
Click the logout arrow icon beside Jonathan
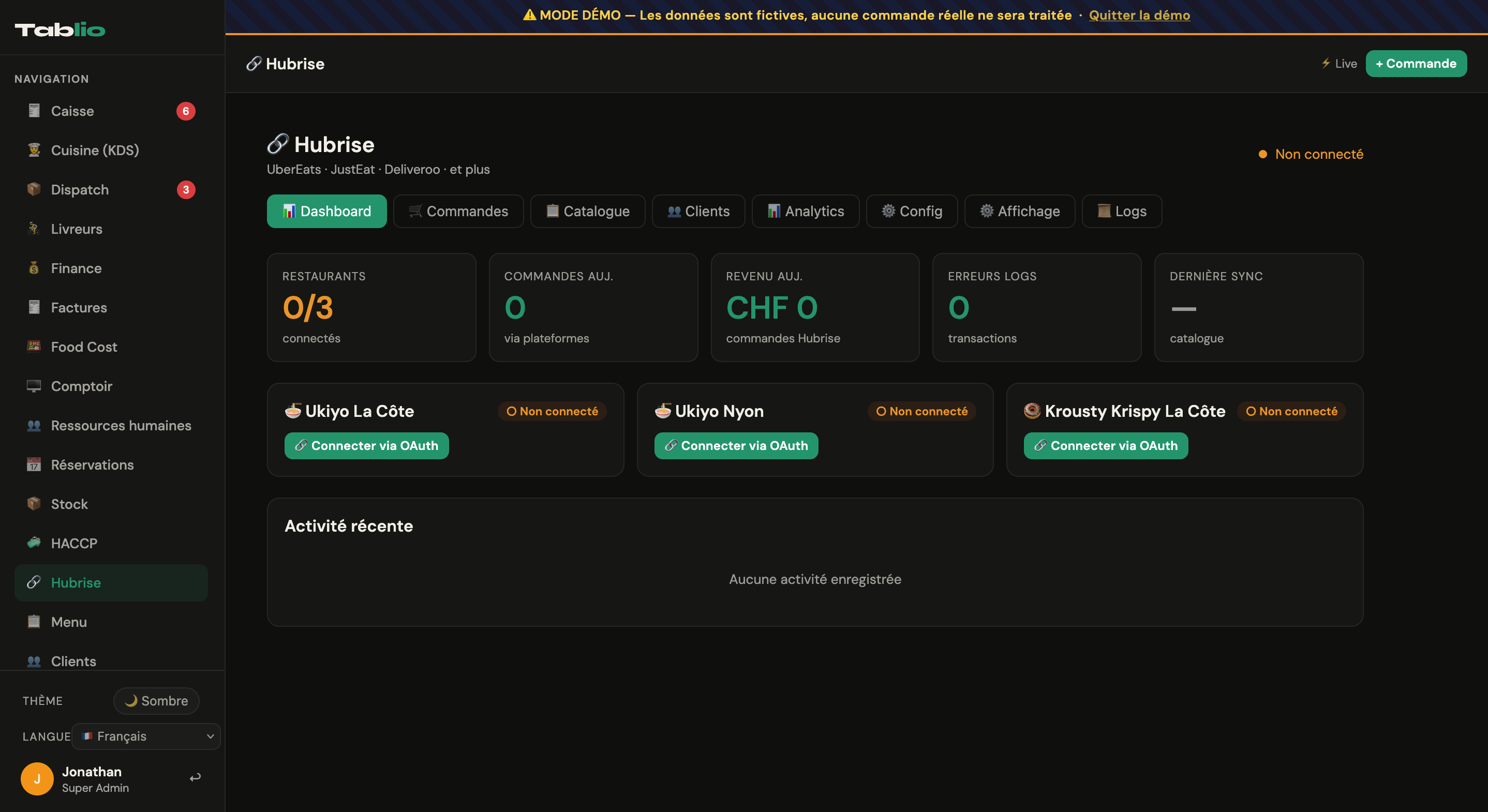(x=195, y=777)
